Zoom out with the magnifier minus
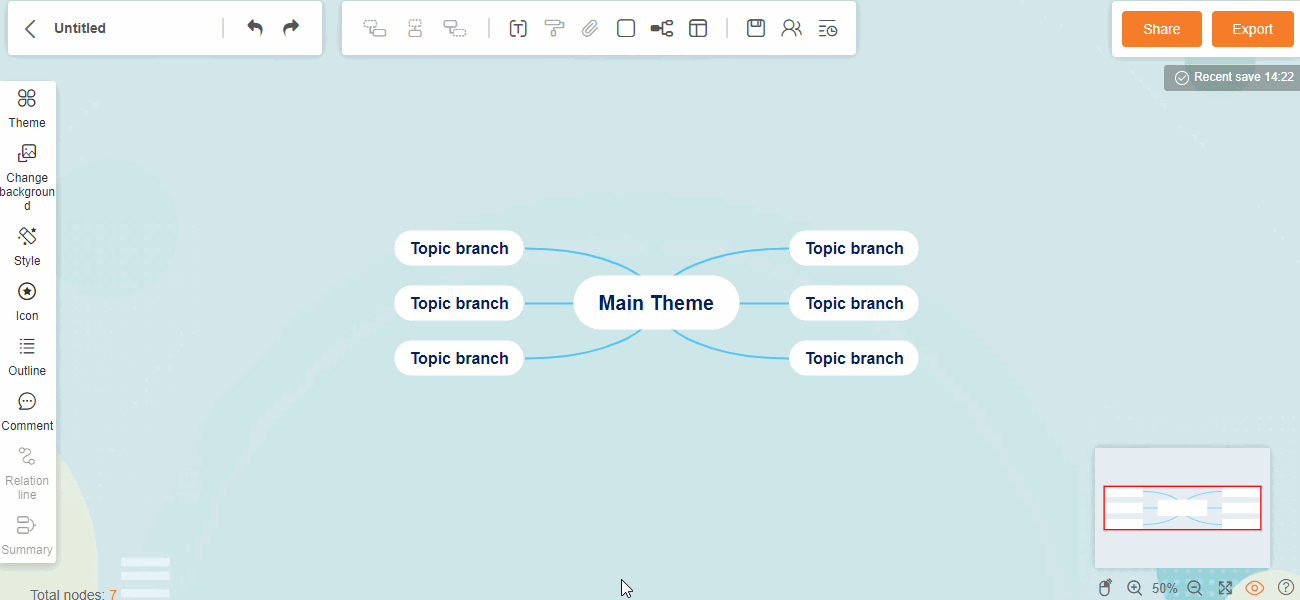This screenshot has height=600, width=1300. coord(1194,588)
